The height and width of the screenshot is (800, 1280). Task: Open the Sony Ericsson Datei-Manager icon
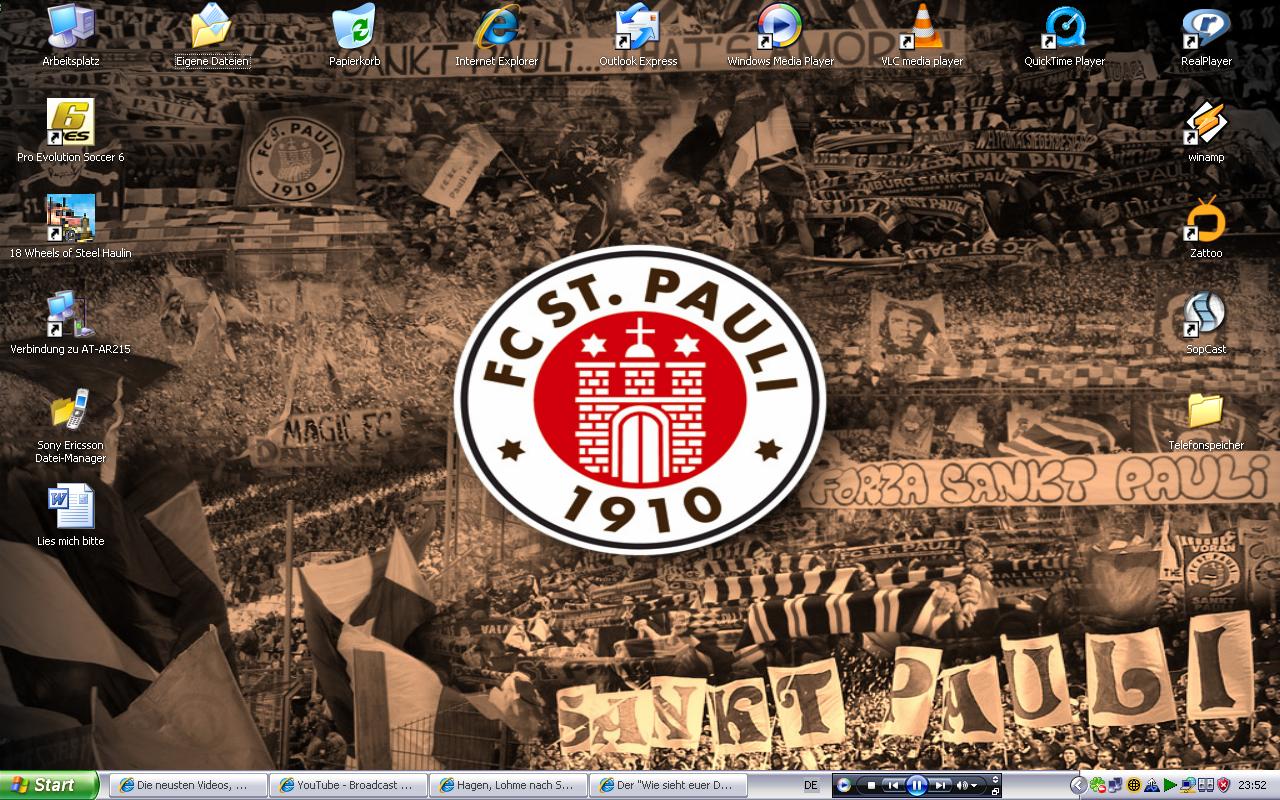[71, 424]
